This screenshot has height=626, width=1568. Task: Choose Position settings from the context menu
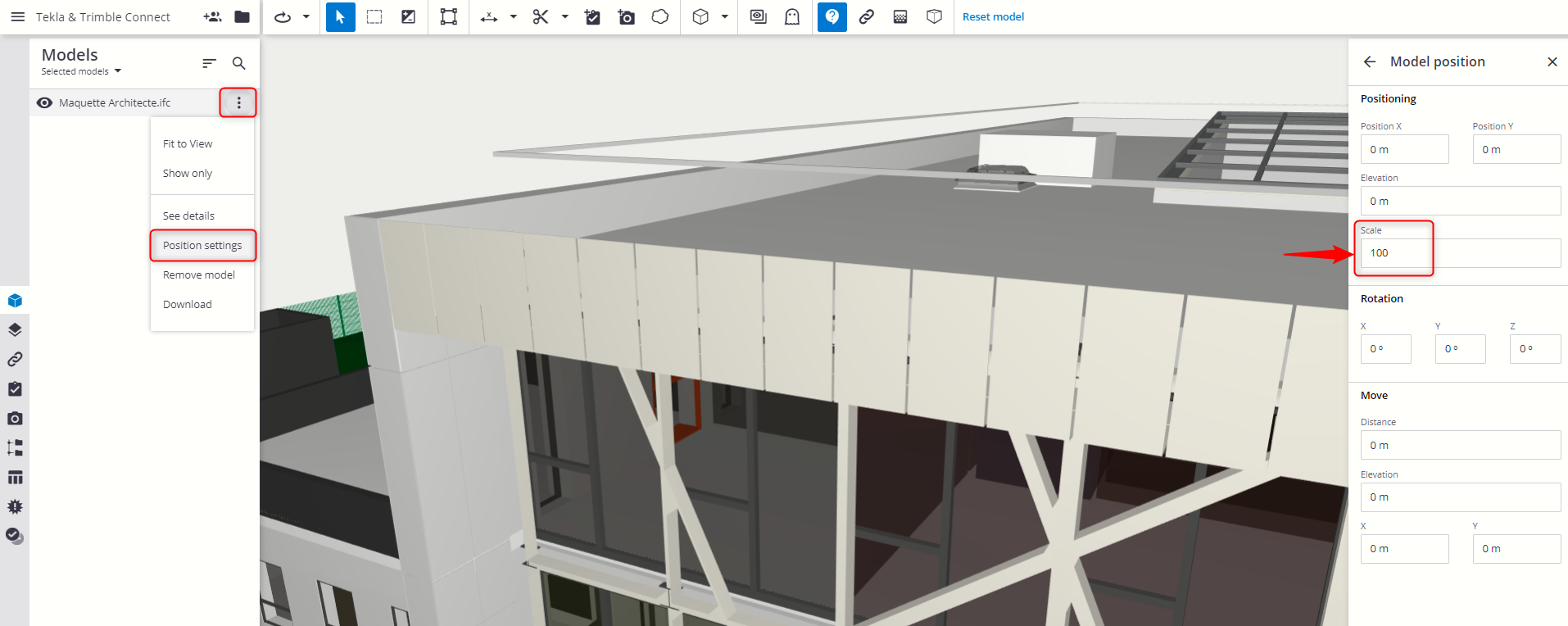tap(202, 245)
